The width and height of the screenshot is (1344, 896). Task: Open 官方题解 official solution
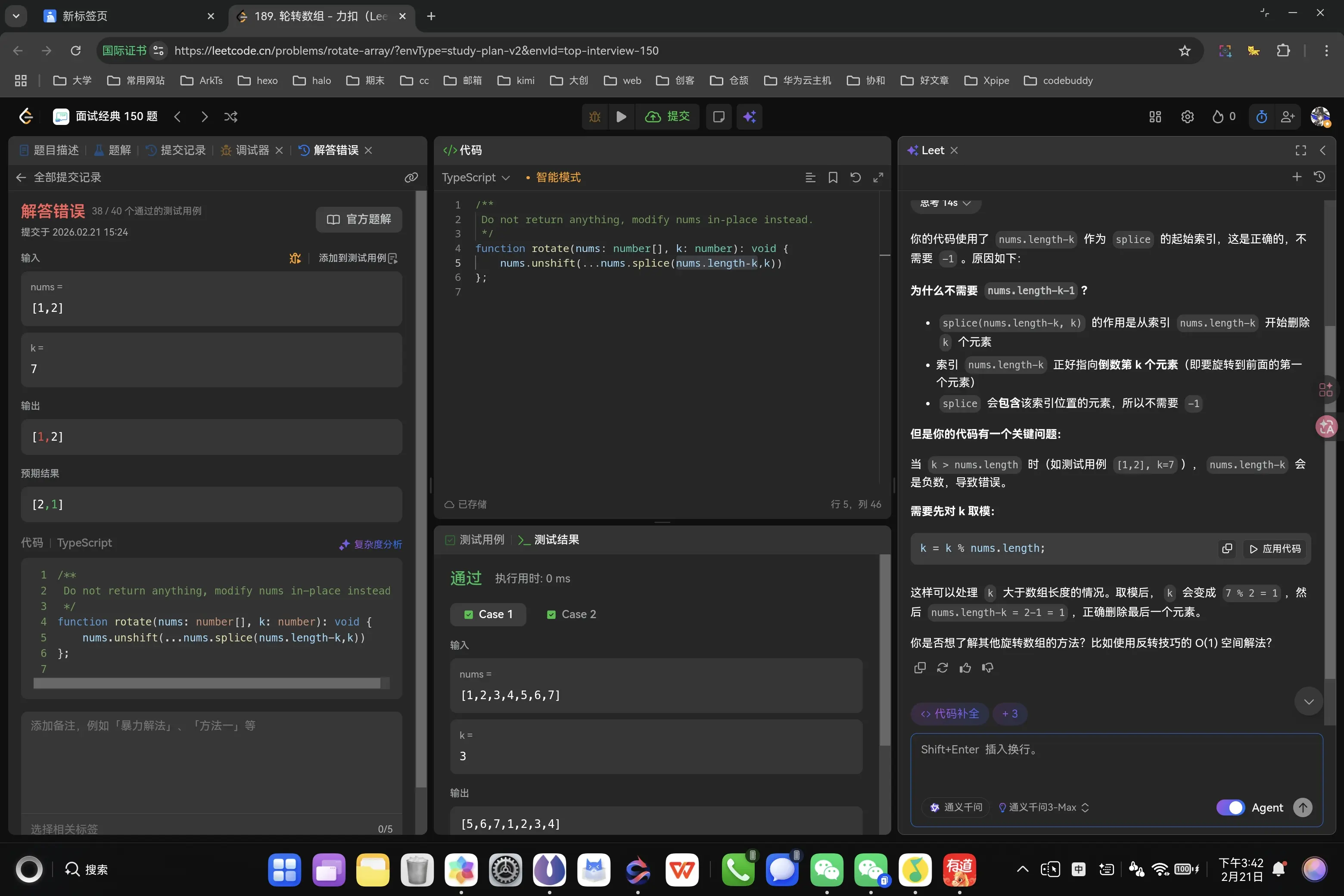359,219
